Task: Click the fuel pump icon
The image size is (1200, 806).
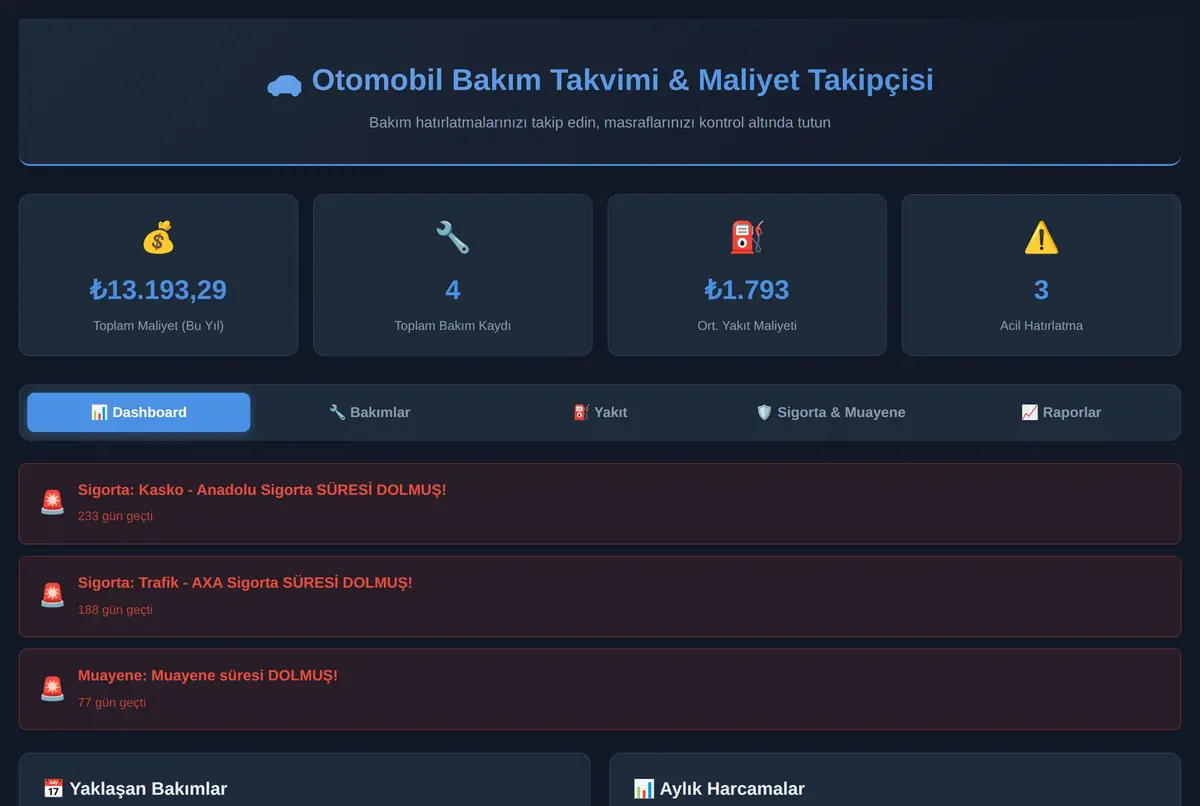Action: [x=747, y=238]
